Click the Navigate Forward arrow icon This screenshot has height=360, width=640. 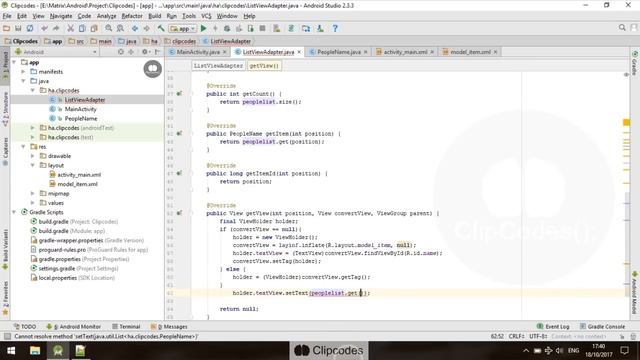pos(147,29)
